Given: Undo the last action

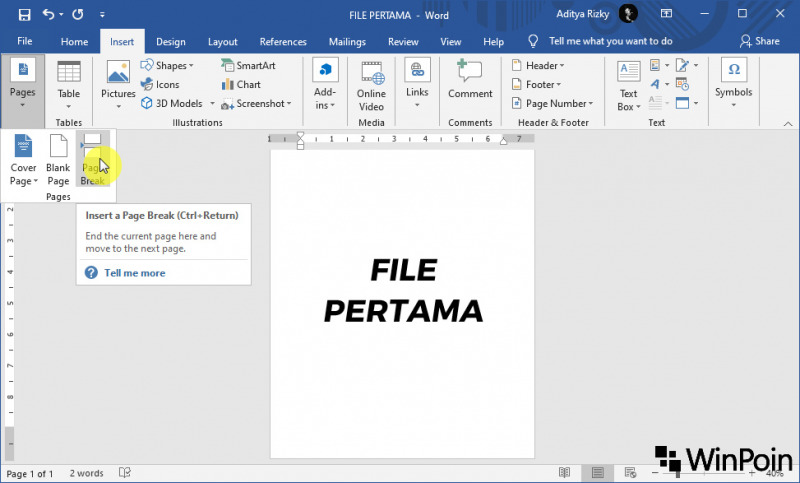Looking at the screenshot, I should coord(48,14).
